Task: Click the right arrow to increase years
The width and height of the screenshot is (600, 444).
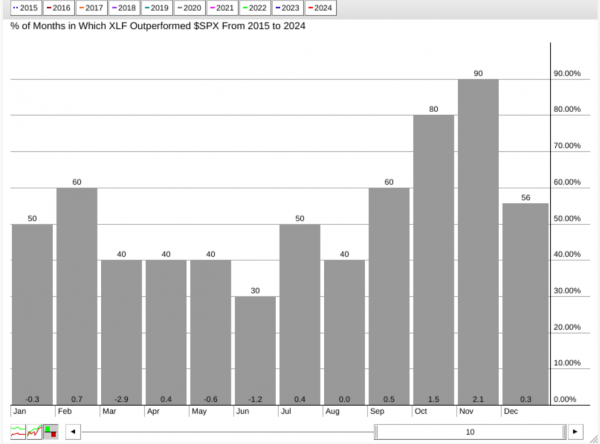Action: 575,432
